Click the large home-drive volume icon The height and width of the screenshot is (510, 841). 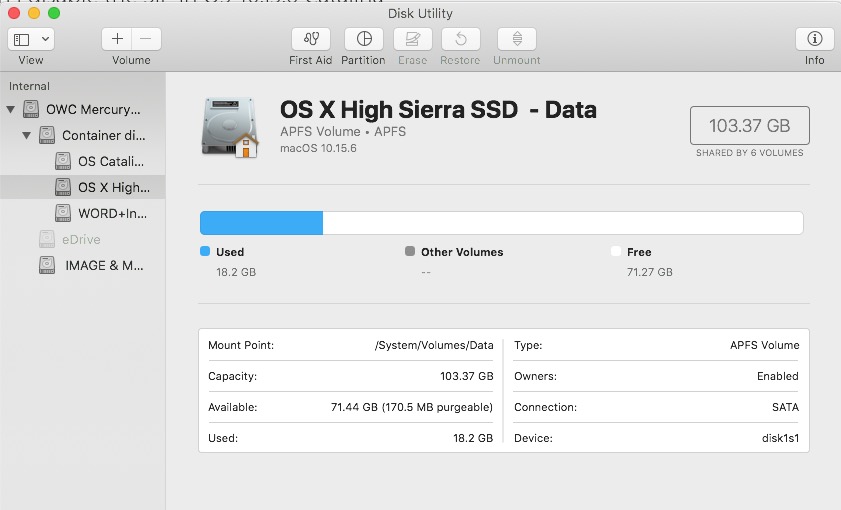(x=230, y=128)
